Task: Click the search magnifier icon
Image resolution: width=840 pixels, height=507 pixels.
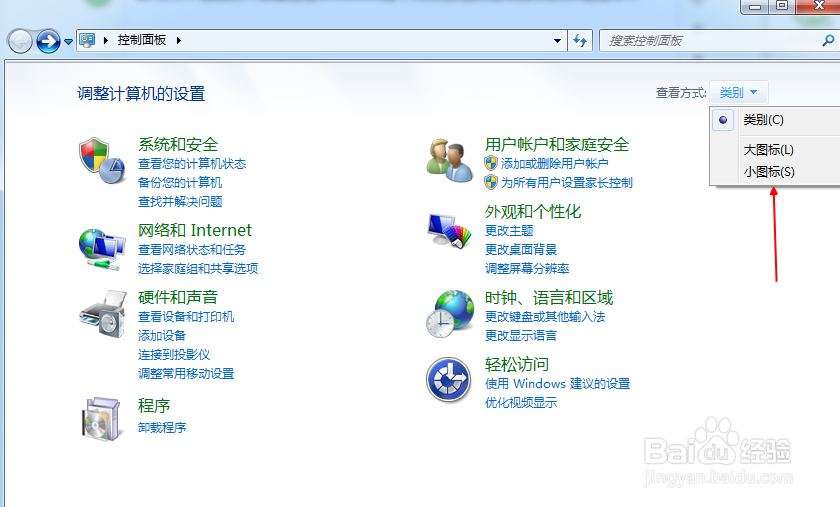Action: click(828, 40)
